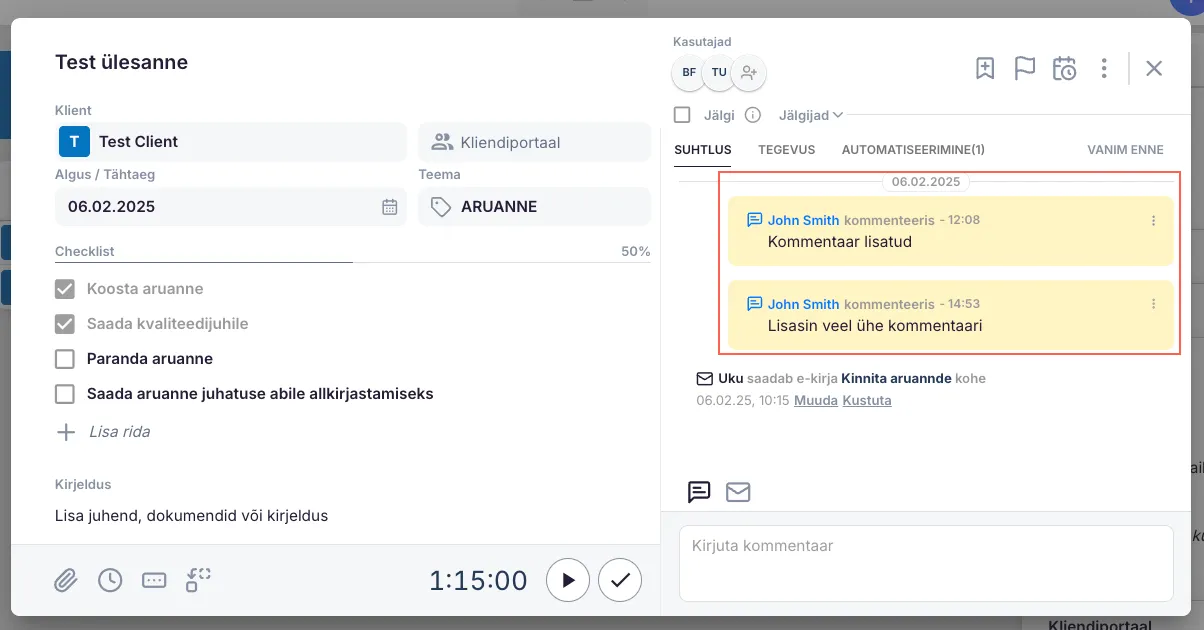Image resolution: width=1204 pixels, height=630 pixels.
Task: Open the clock time-tracking icon
Action: pos(110,580)
